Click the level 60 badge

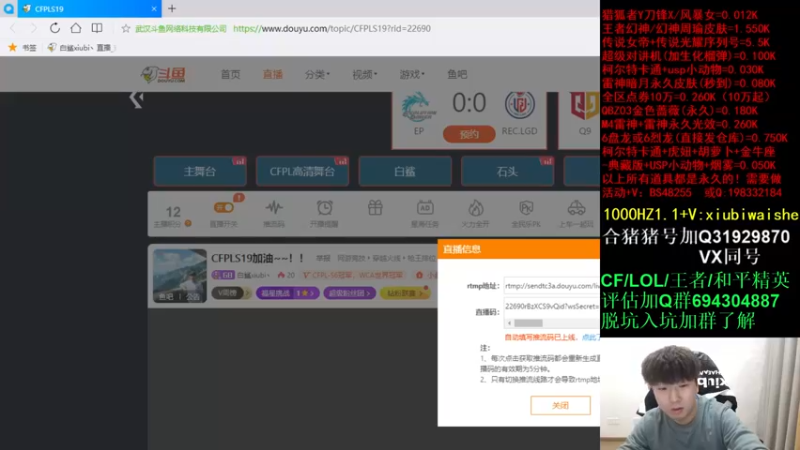coord(223,275)
